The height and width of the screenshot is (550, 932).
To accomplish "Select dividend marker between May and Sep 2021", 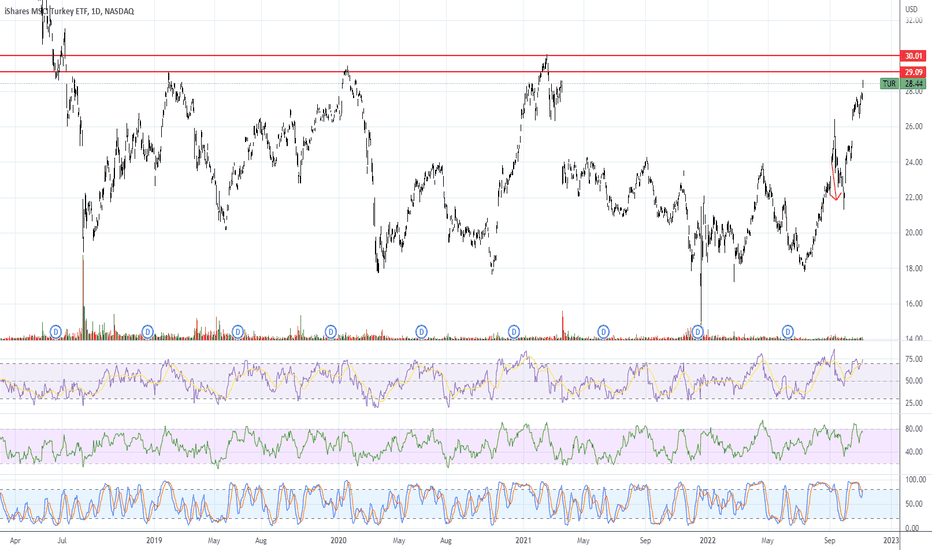I will (603, 331).
